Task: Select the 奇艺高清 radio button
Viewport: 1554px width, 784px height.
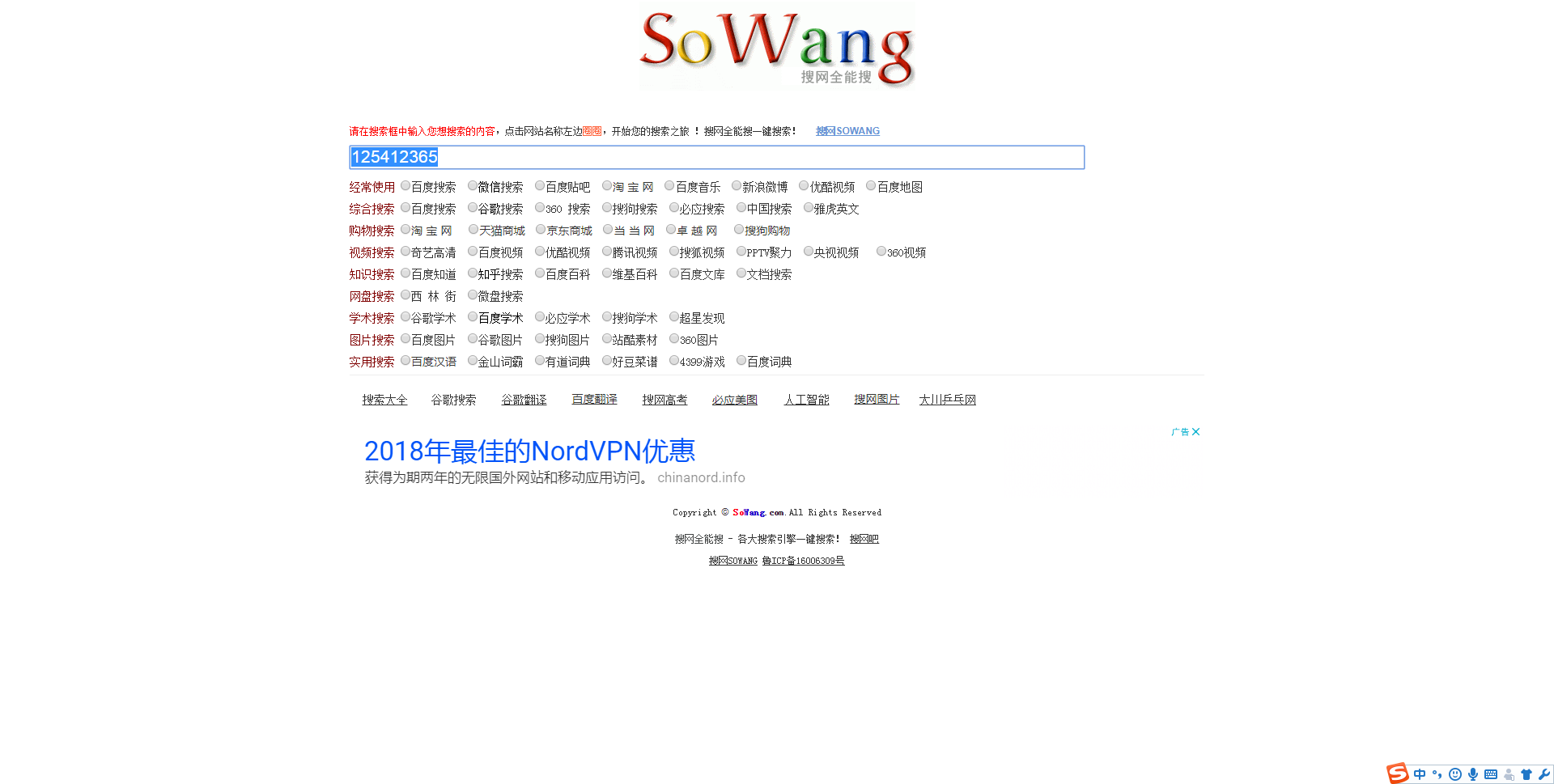Action: (405, 252)
